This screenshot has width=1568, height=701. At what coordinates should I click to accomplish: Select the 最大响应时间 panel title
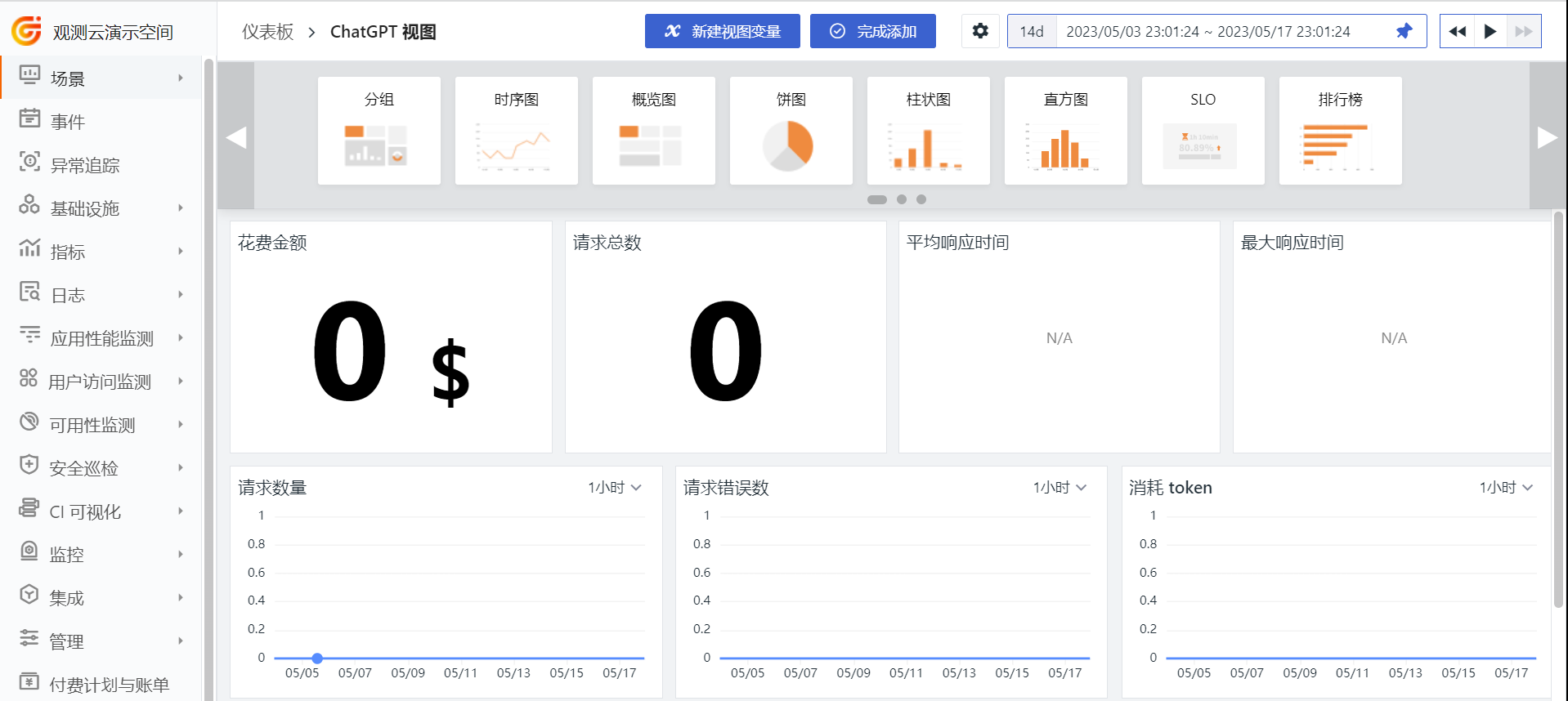pos(1292,243)
